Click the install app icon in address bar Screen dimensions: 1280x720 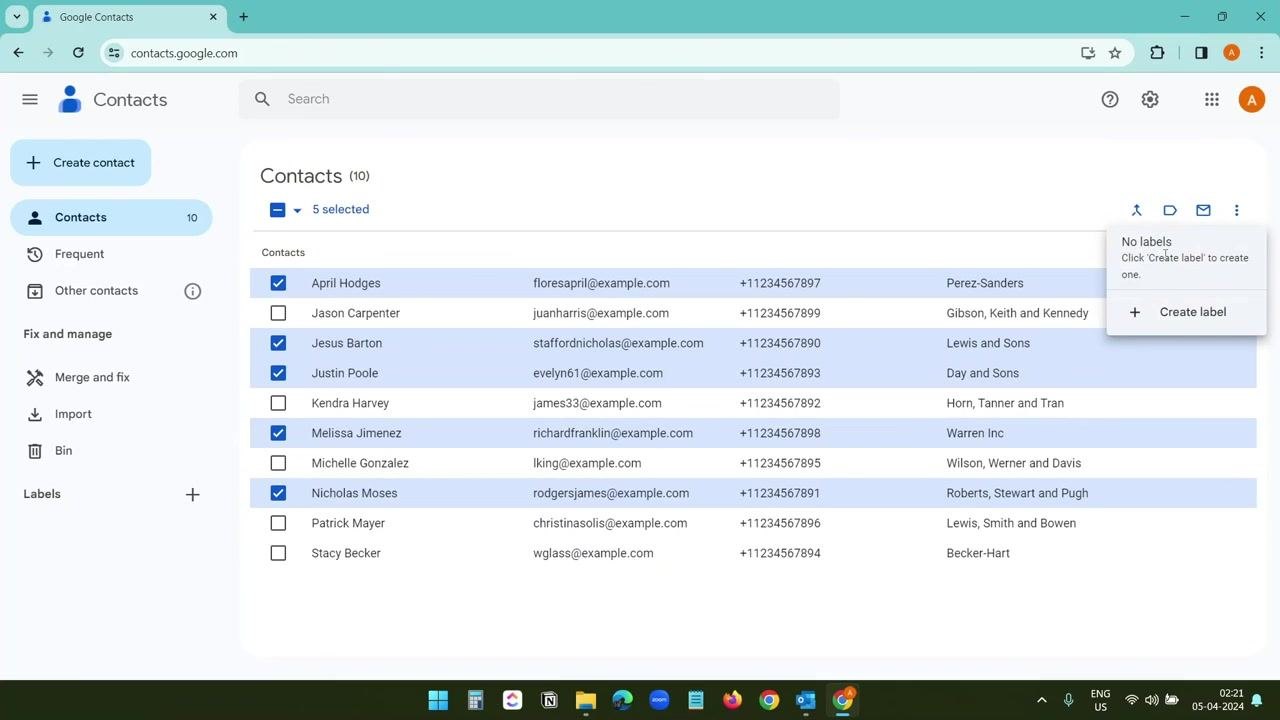click(1088, 53)
